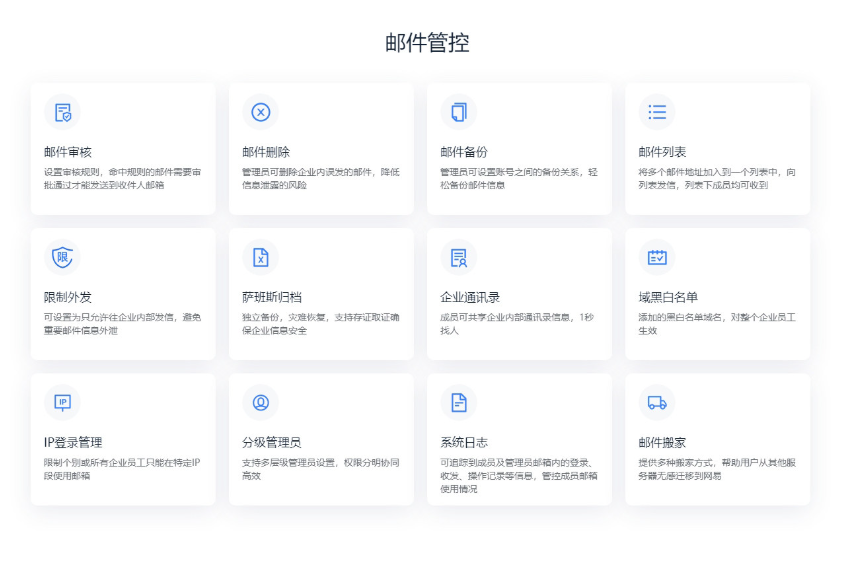Click the 邮件审核 document-shield icon
The image size is (845, 566).
[x=62, y=112]
